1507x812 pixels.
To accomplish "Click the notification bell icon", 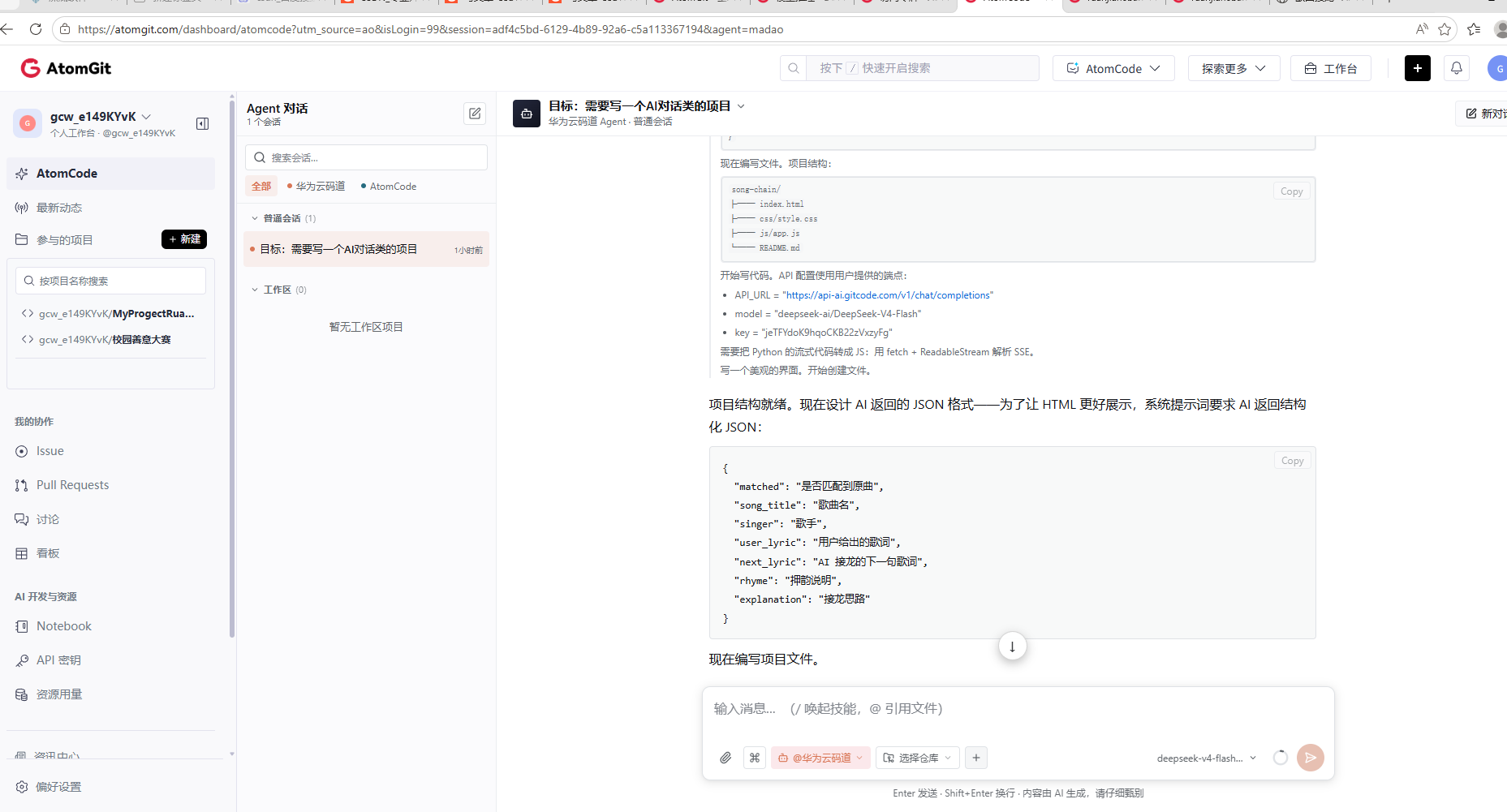I will tap(1457, 68).
